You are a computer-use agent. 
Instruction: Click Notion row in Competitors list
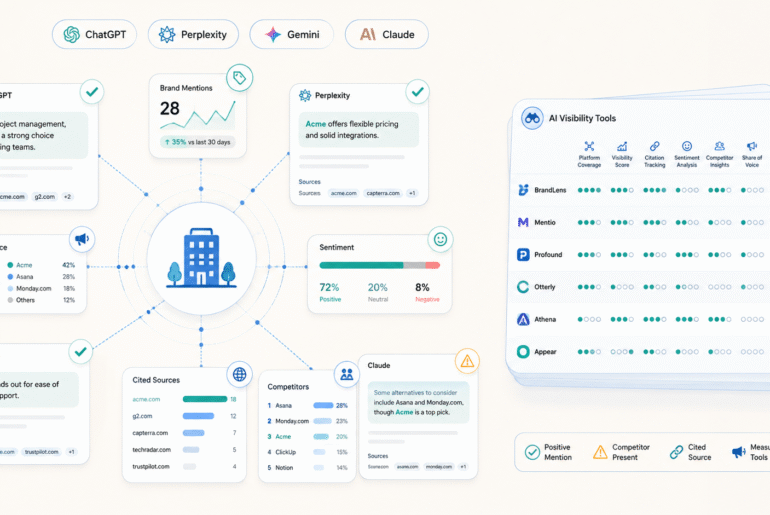(x=307, y=468)
